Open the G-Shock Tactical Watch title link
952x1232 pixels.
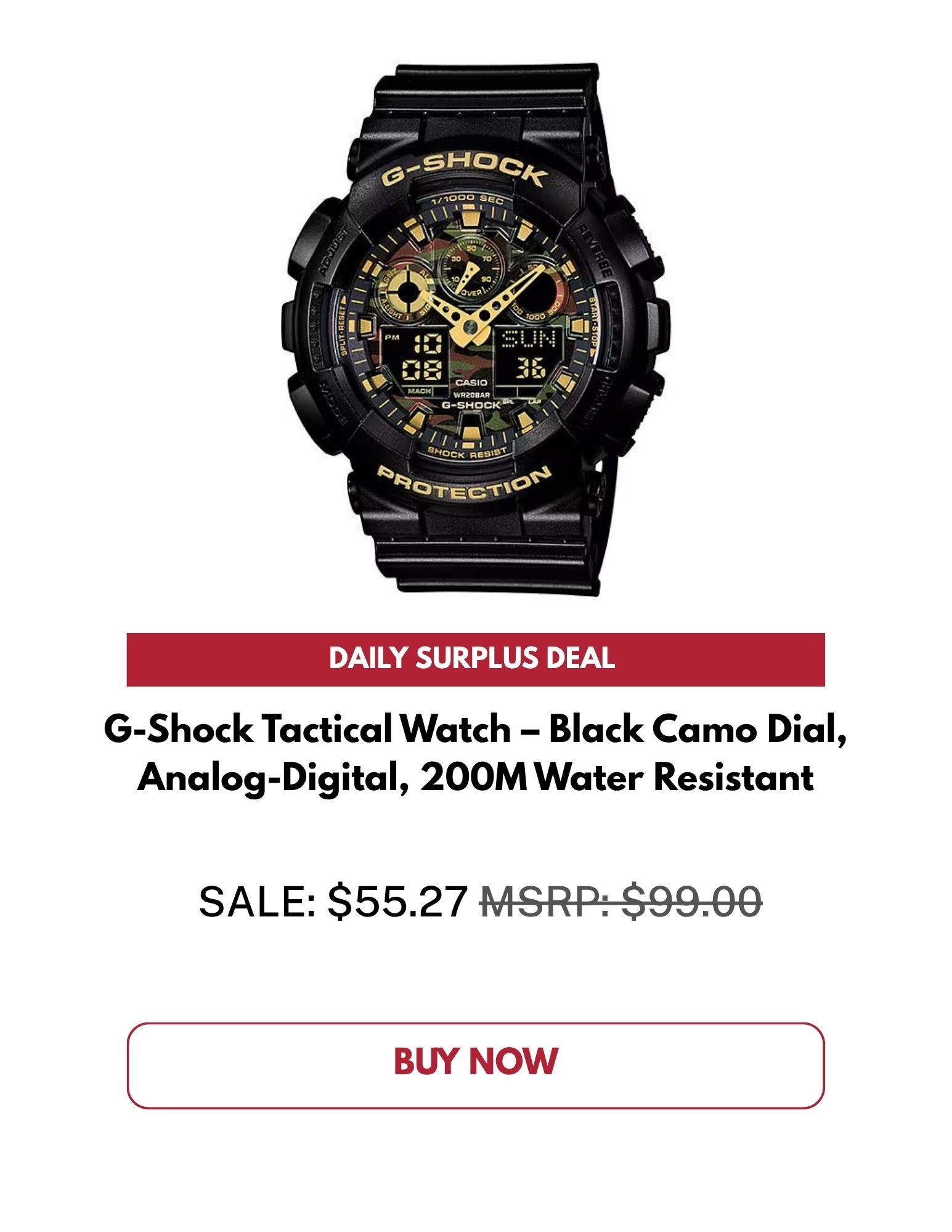point(475,753)
